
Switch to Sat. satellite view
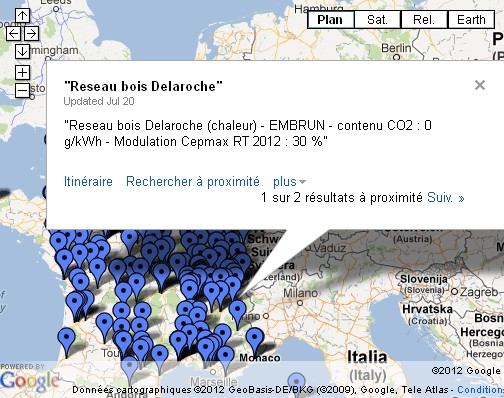377,20
